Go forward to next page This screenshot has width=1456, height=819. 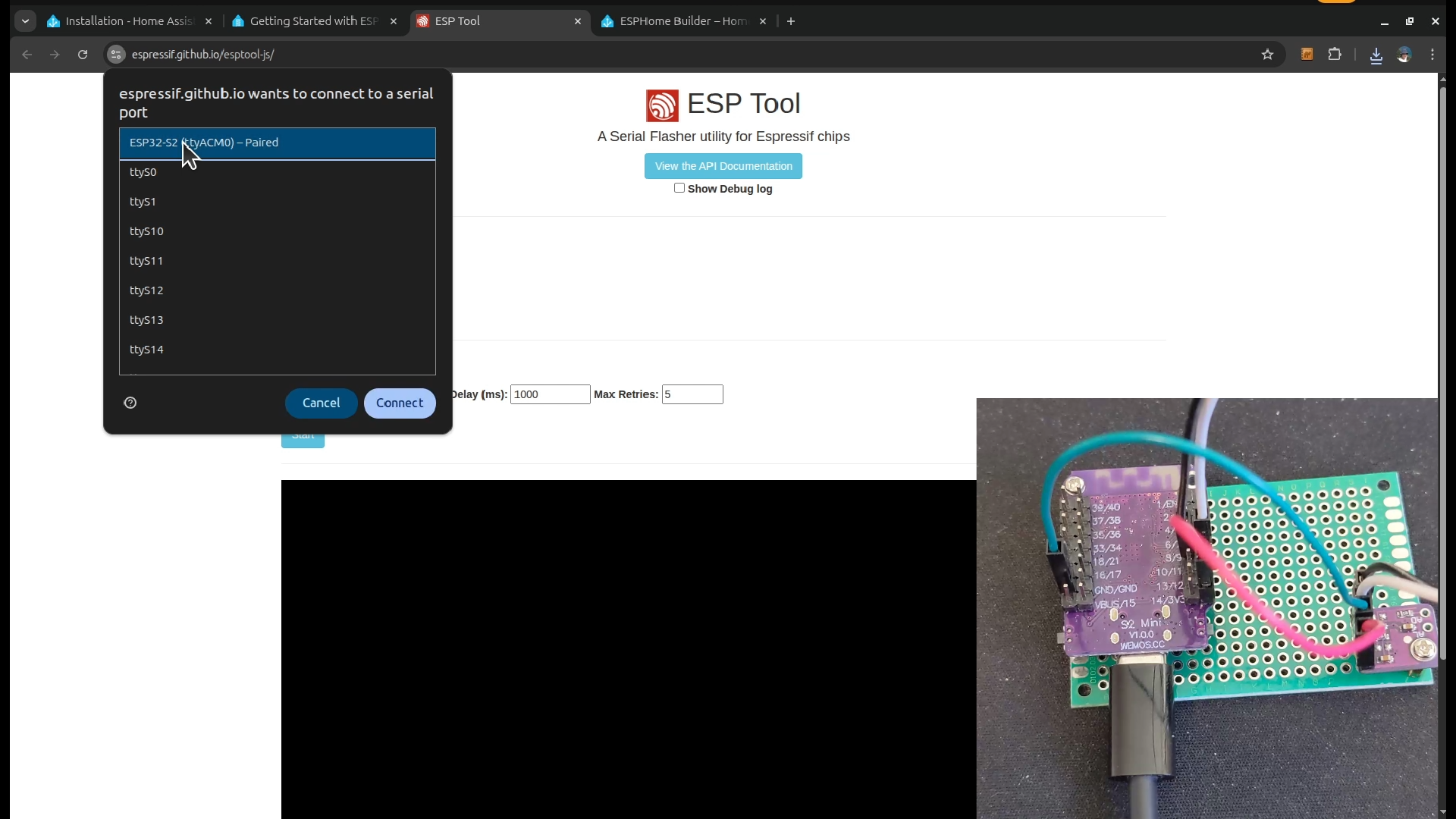pyautogui.click(x=55, y=55)
